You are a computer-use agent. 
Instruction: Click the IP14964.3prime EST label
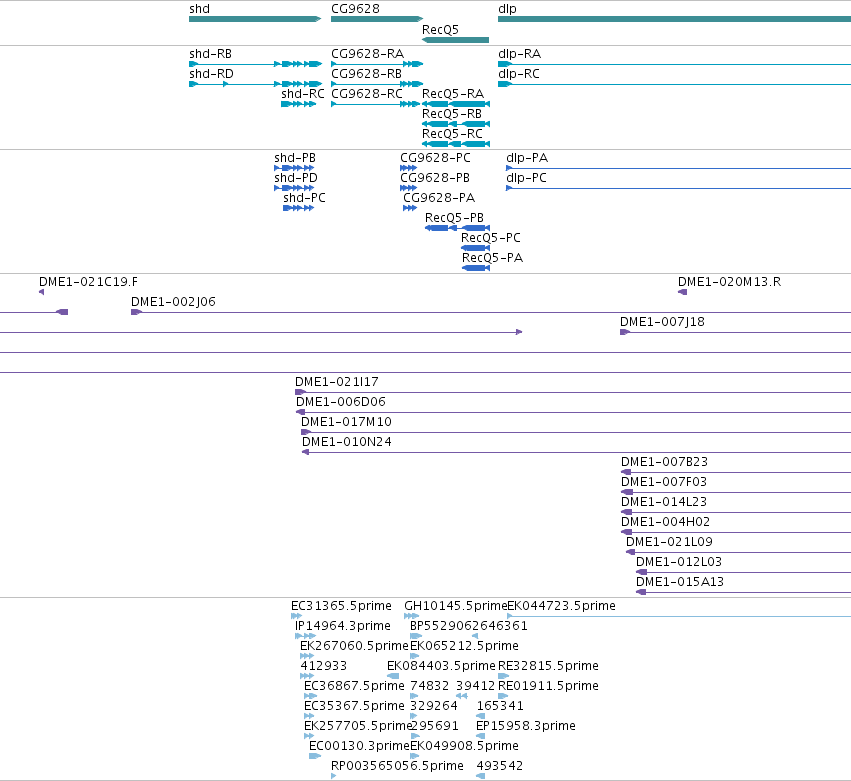click(342, 626)
